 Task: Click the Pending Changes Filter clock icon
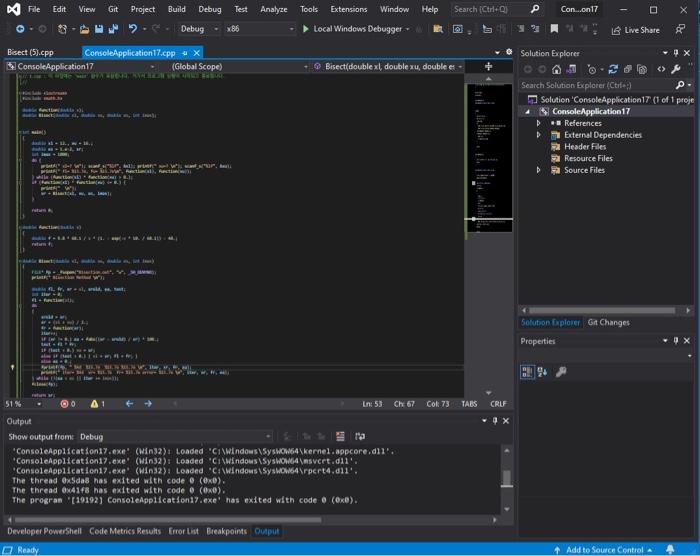pyautogui.click(x=592, y=70)
